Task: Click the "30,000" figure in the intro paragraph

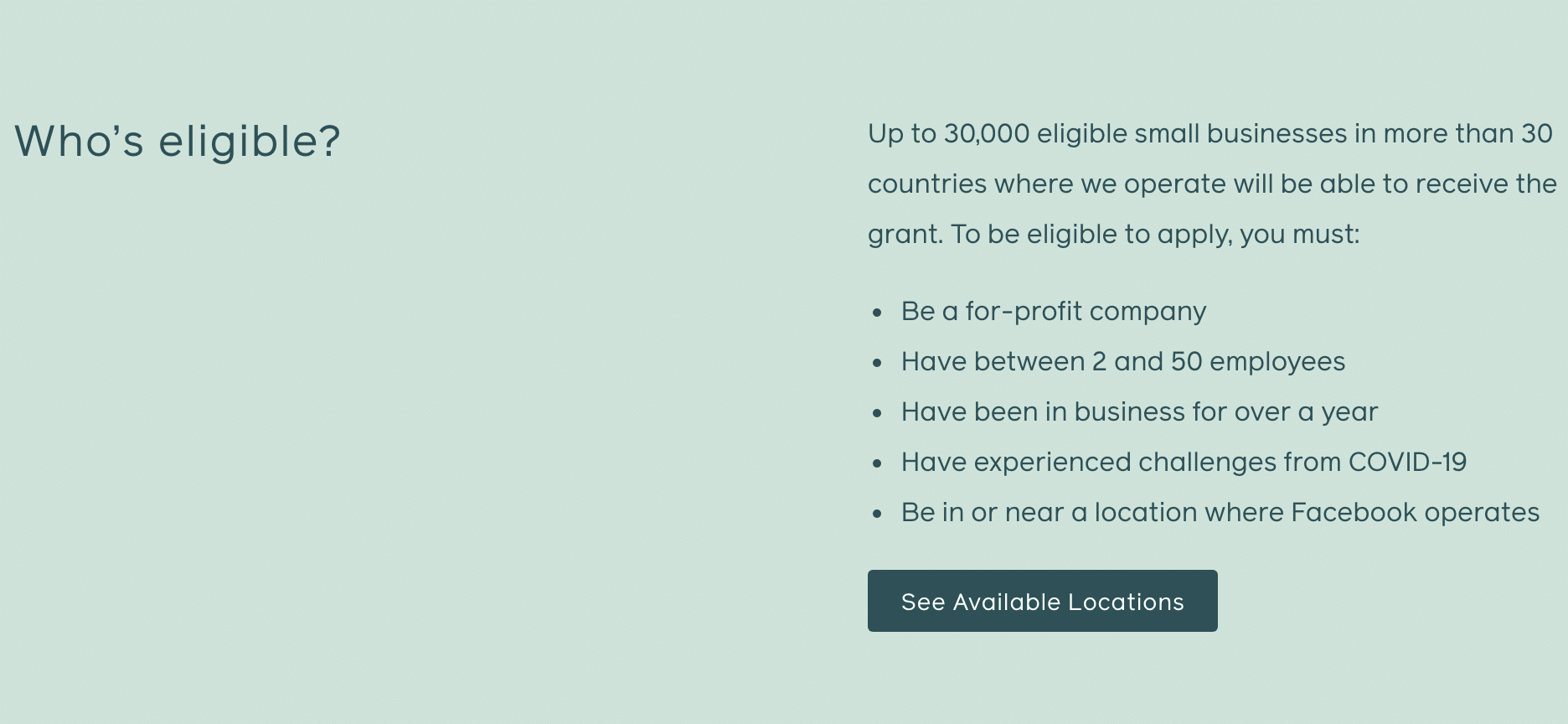Action: 987,134
